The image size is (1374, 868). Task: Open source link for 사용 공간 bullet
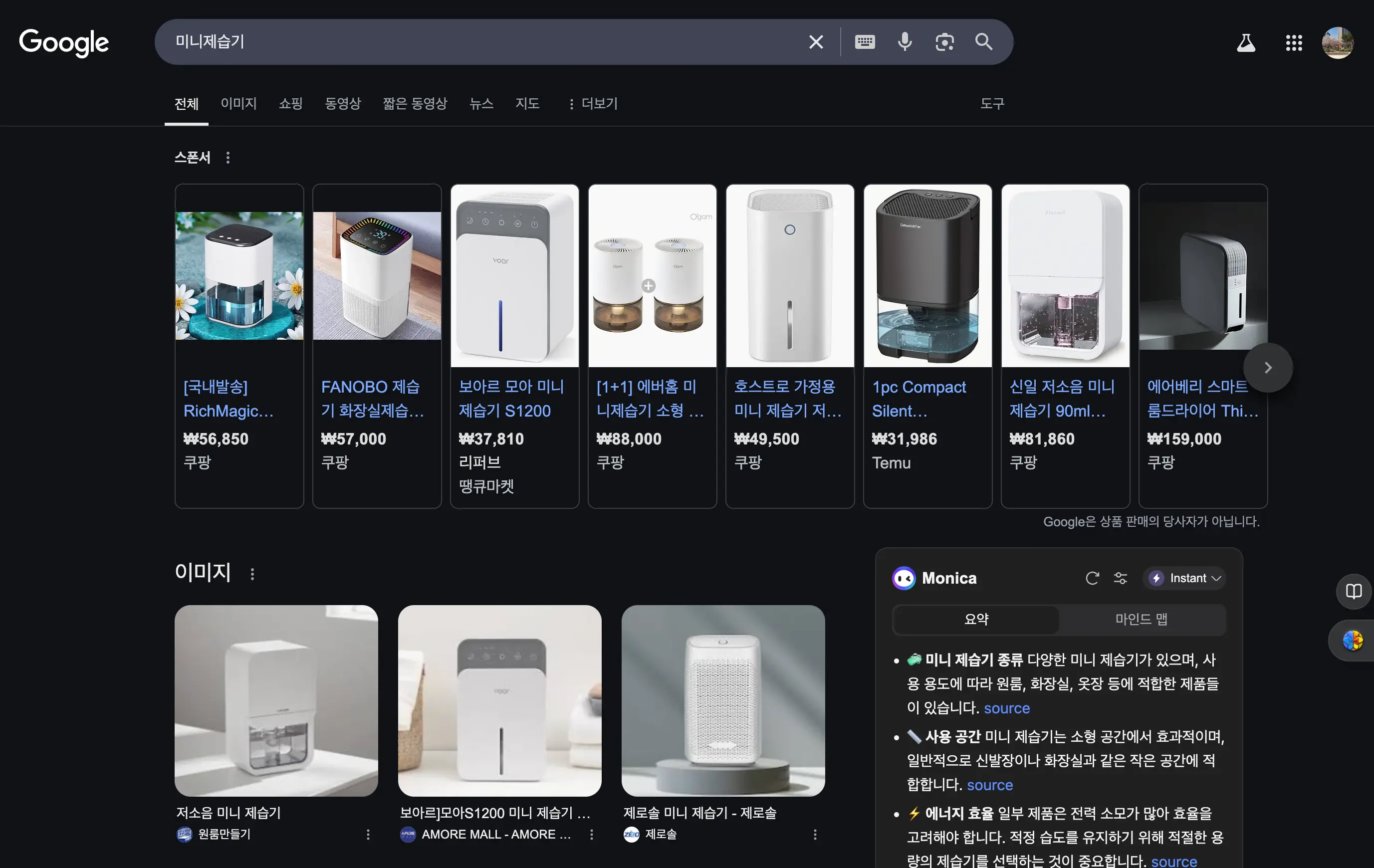point(989,785)
